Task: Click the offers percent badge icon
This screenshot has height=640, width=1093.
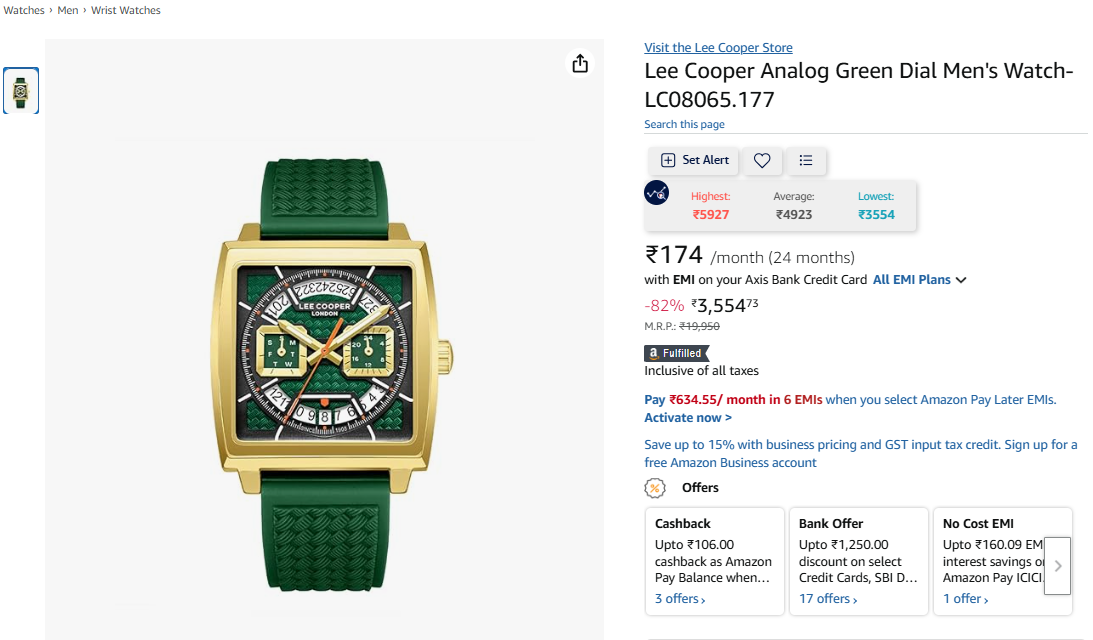Action: (x=655, y=488)
